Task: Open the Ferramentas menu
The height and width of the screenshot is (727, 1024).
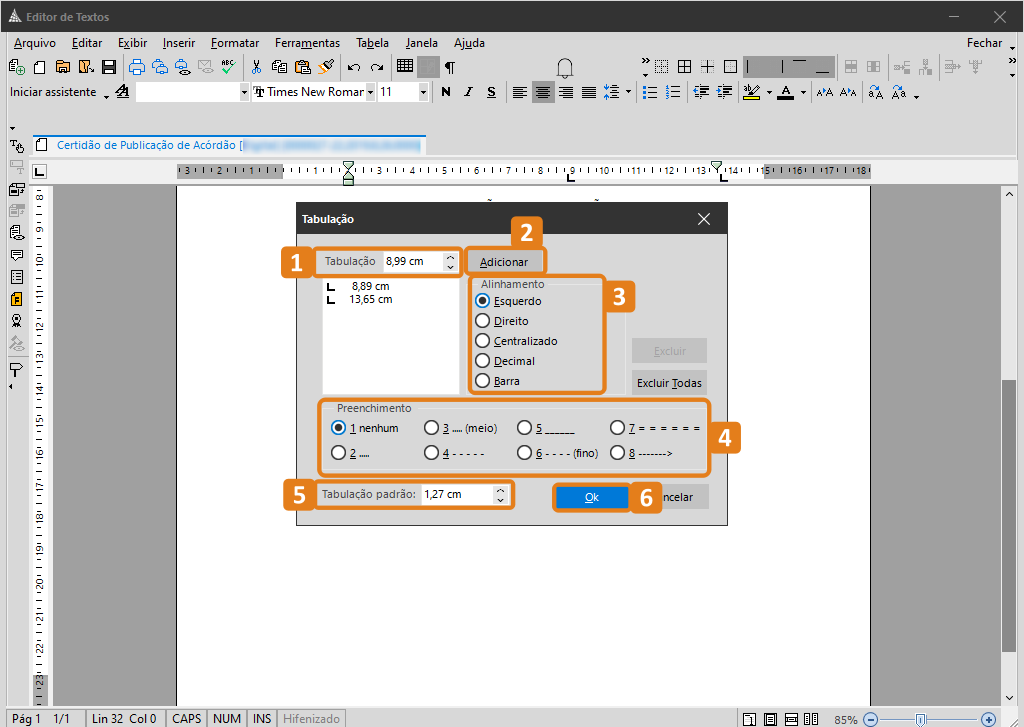Action: click(307, 43)
